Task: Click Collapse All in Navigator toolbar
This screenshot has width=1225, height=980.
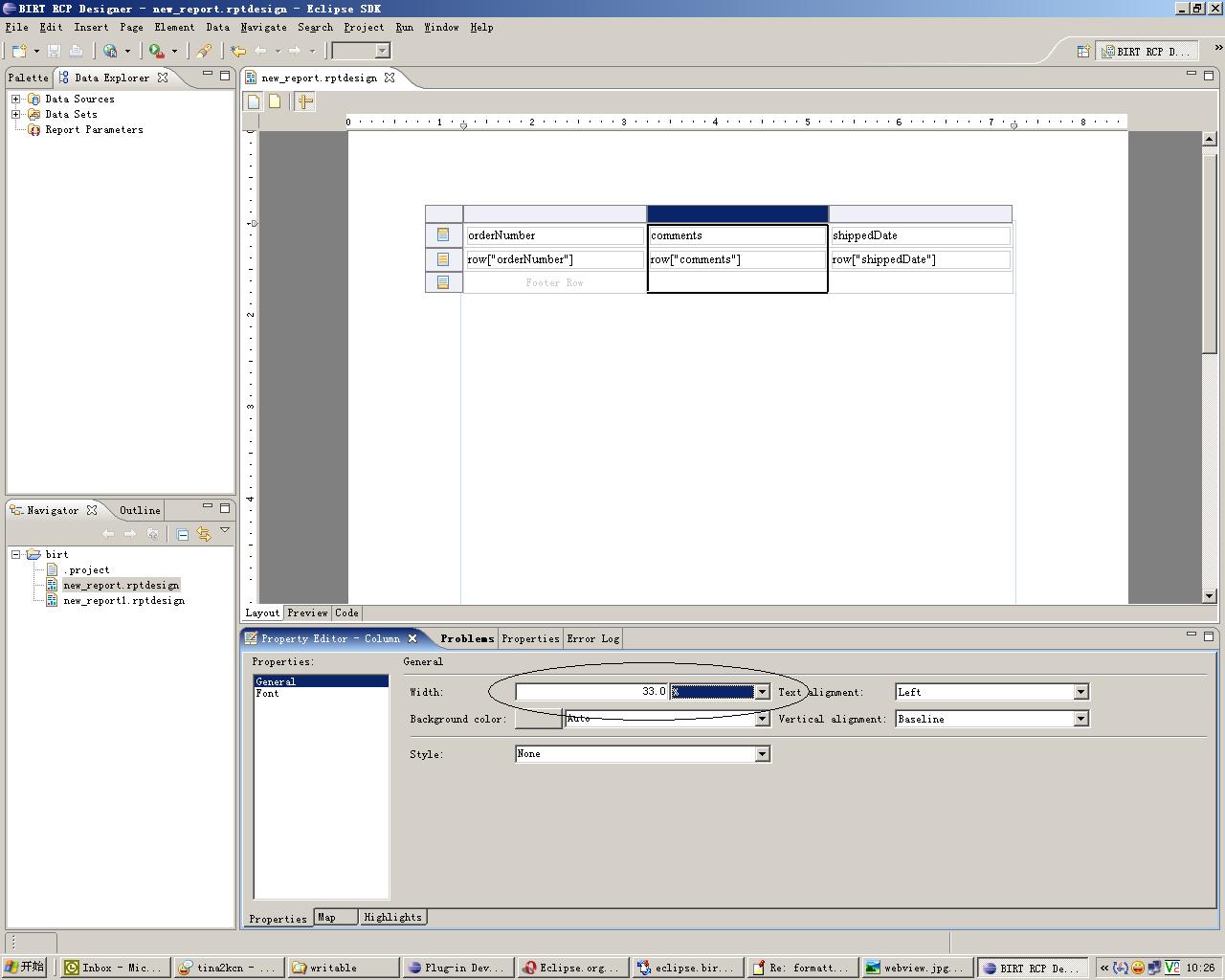Action: (x=183, y=534)
